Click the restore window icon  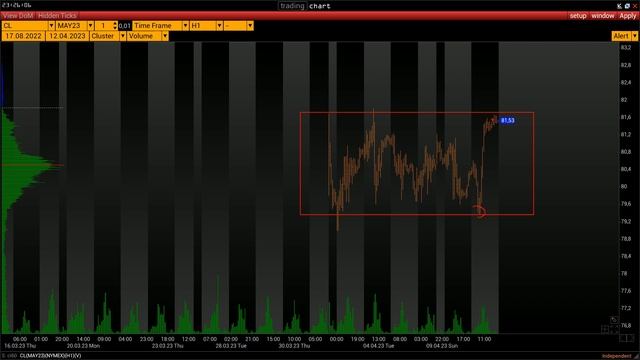(627, 6)
